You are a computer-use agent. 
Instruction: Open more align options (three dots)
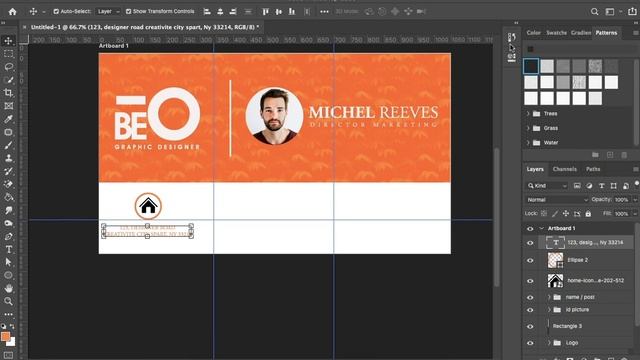coord(324,11)
